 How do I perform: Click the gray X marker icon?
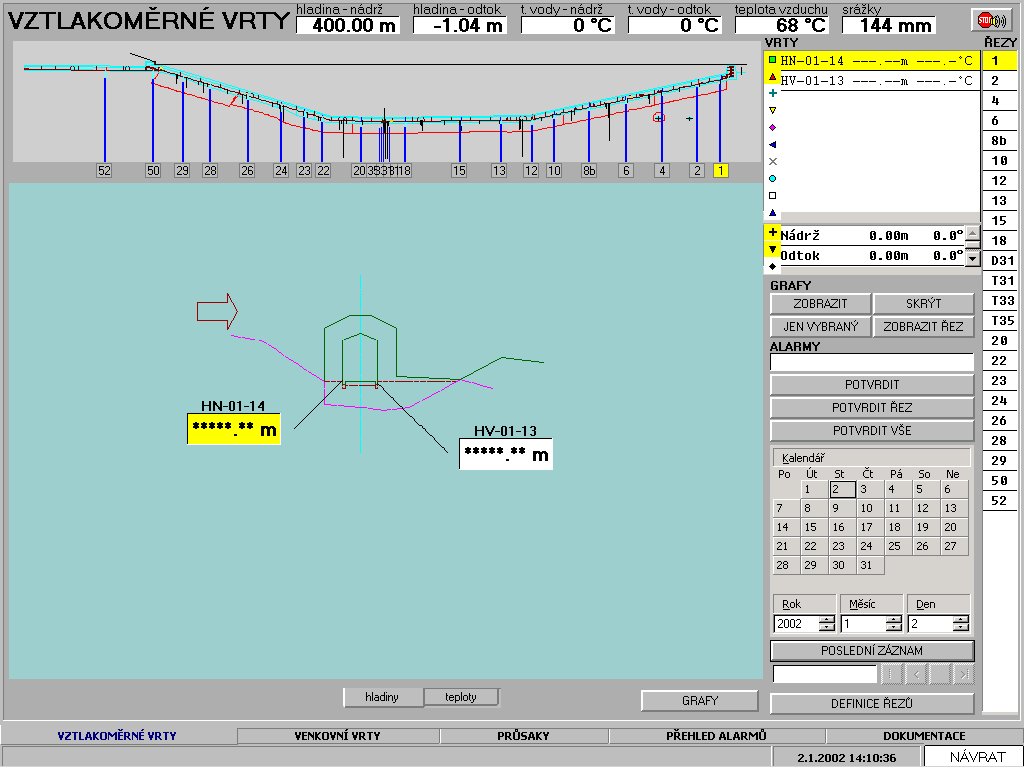[x=772, y=161]
